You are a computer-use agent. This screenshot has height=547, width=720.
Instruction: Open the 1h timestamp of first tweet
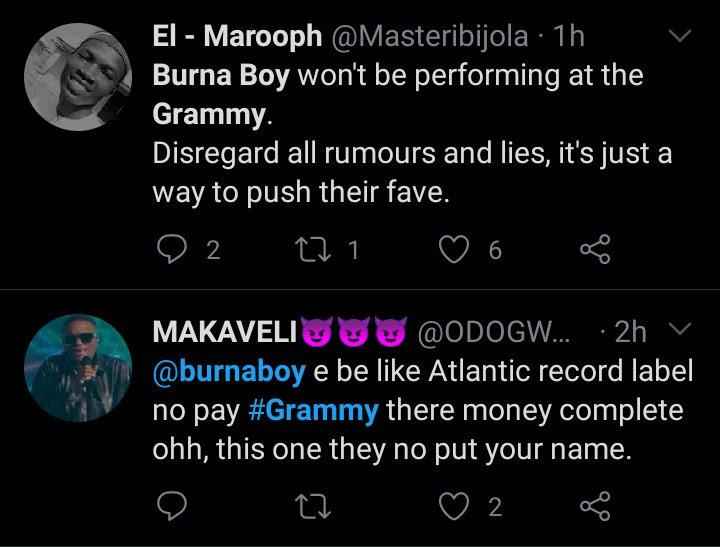coord(569,38)
